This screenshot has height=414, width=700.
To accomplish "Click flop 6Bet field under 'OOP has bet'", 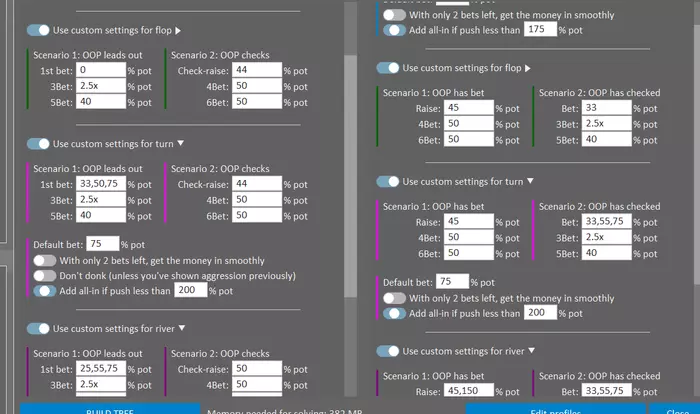I will coord(469,139).
